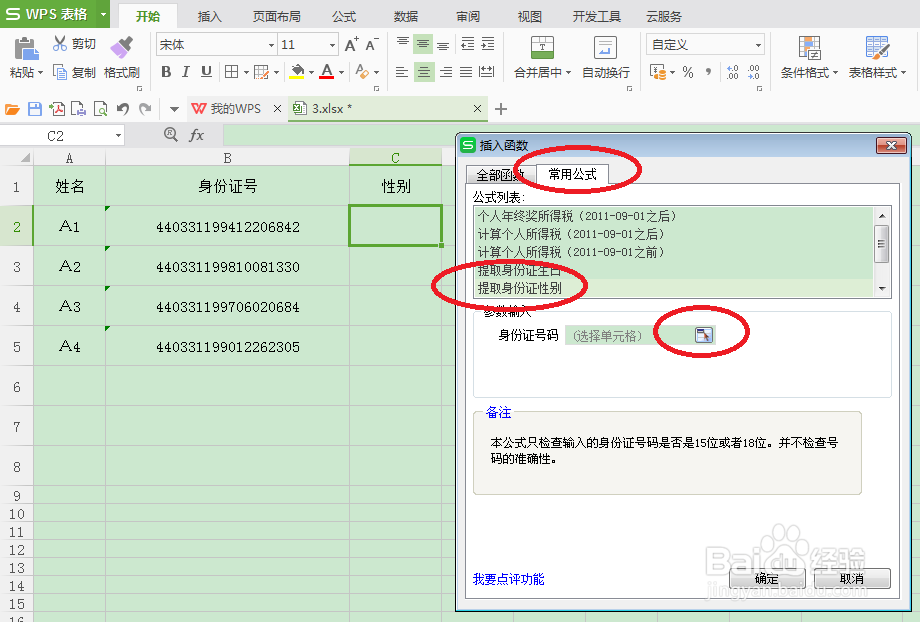Open the WPS application menu arrow
Viewport: 920px width, 622px height.
[103, 15]
